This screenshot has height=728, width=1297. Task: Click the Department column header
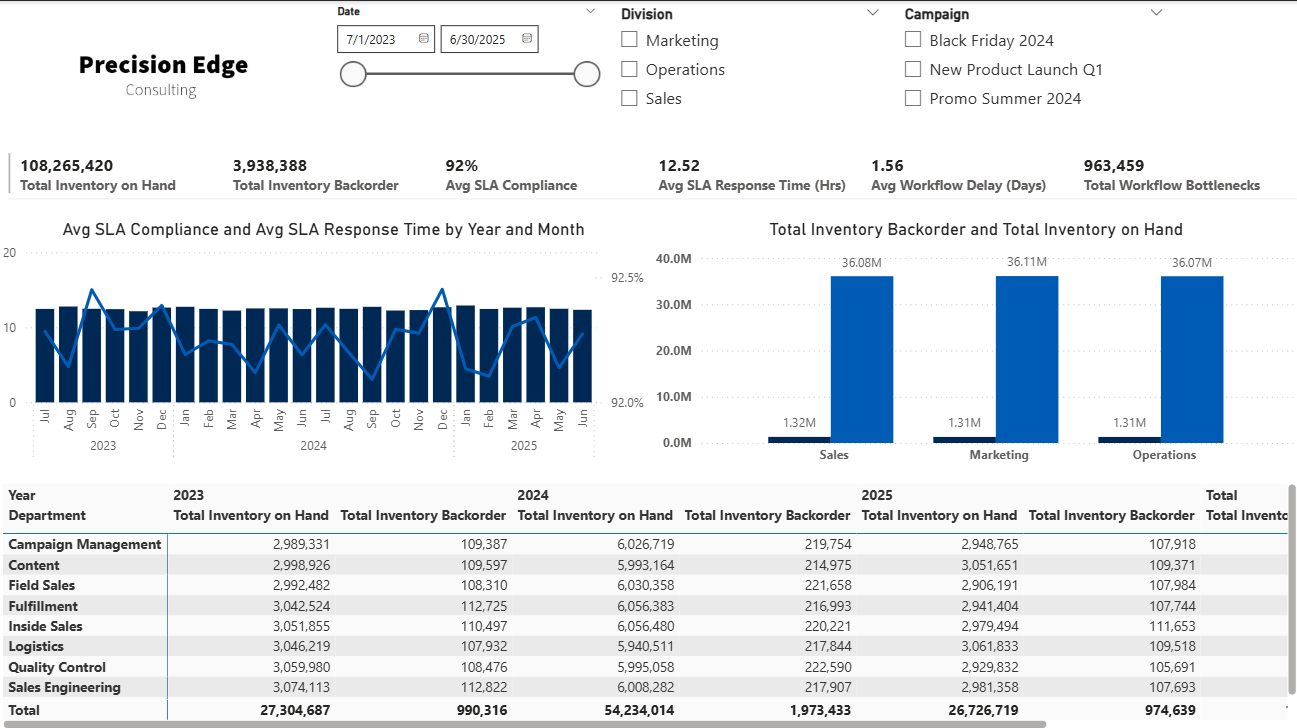click(x=47, y=515)
